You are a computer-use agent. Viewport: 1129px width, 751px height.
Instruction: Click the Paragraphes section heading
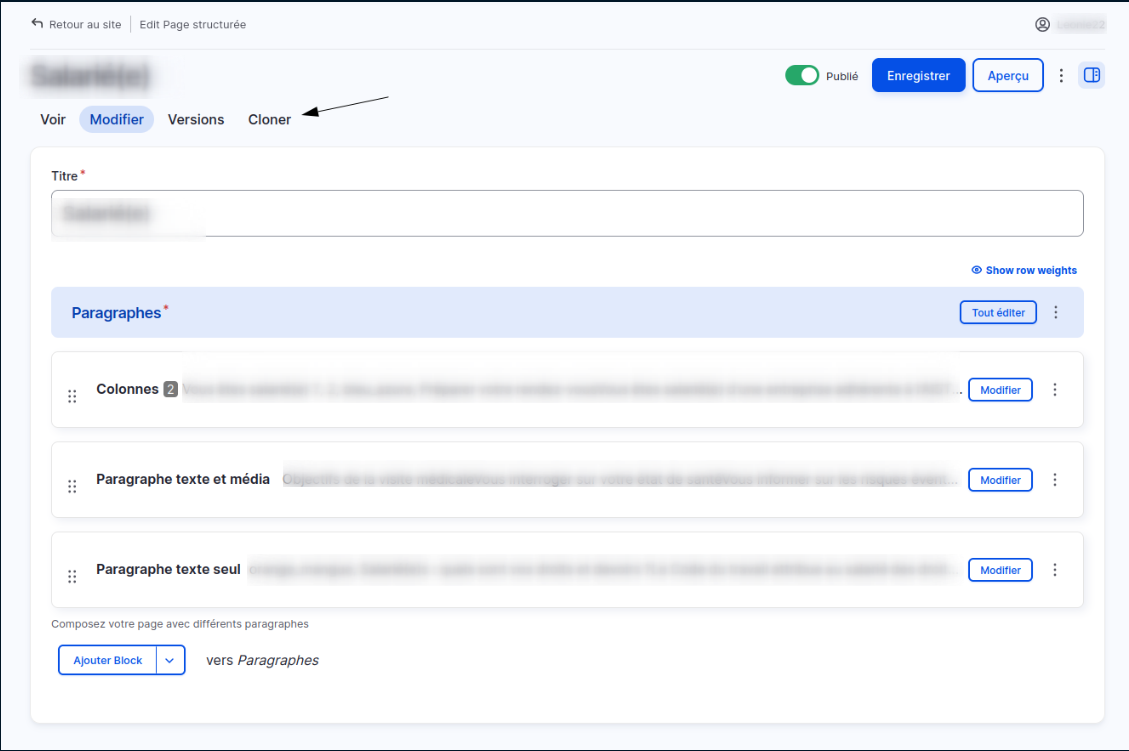[116, 312]
